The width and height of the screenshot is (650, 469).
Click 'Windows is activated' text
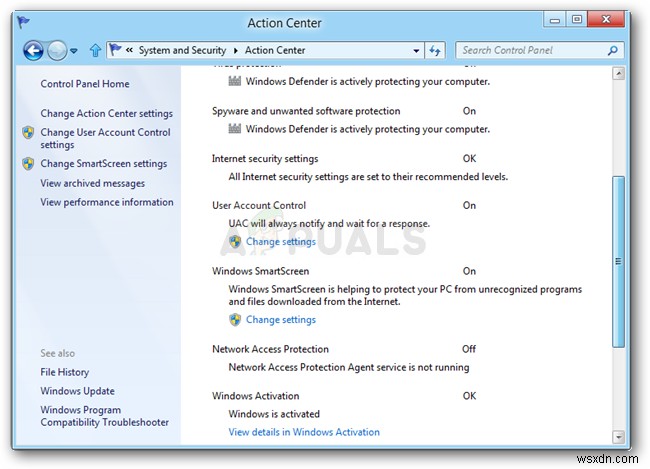[274, 414]
